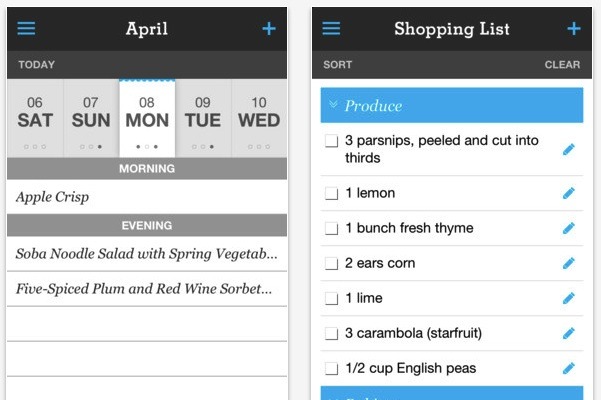Screen dimensions: 601x400
Task: Check off 1 lemon
Action: (331, 193)
